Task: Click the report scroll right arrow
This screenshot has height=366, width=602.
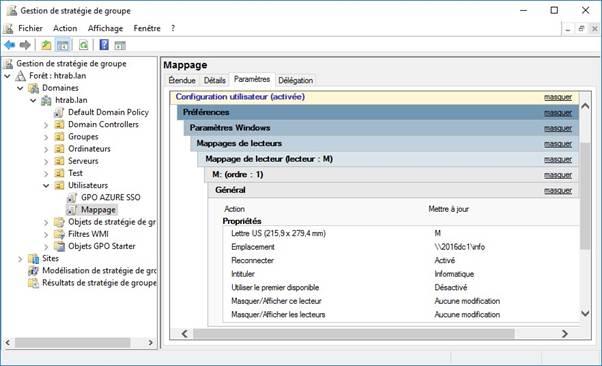Action: pyautogui.click(x=564, y=334)
